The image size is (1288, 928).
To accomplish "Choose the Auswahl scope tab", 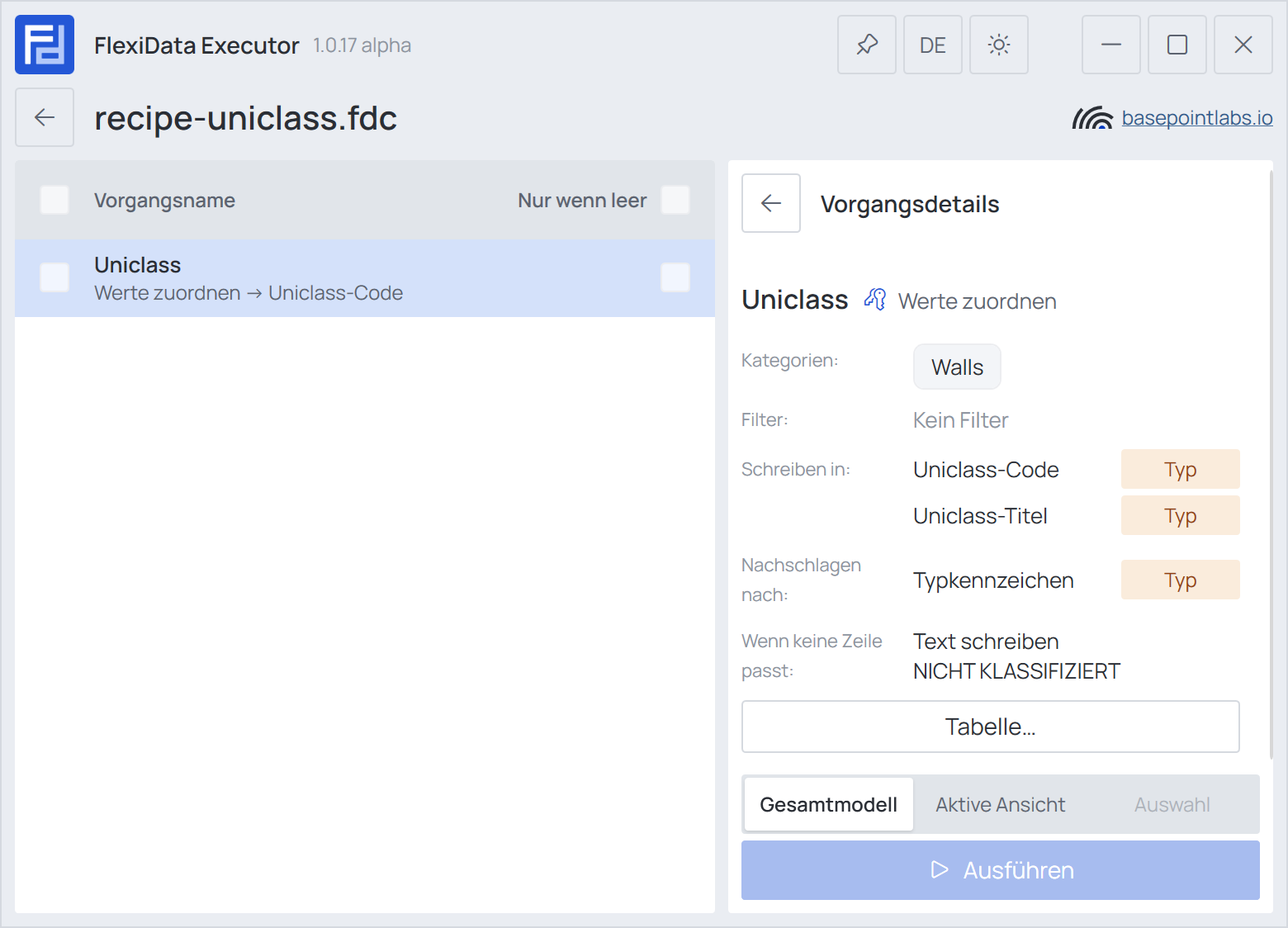I will (x=1172, y=804).
